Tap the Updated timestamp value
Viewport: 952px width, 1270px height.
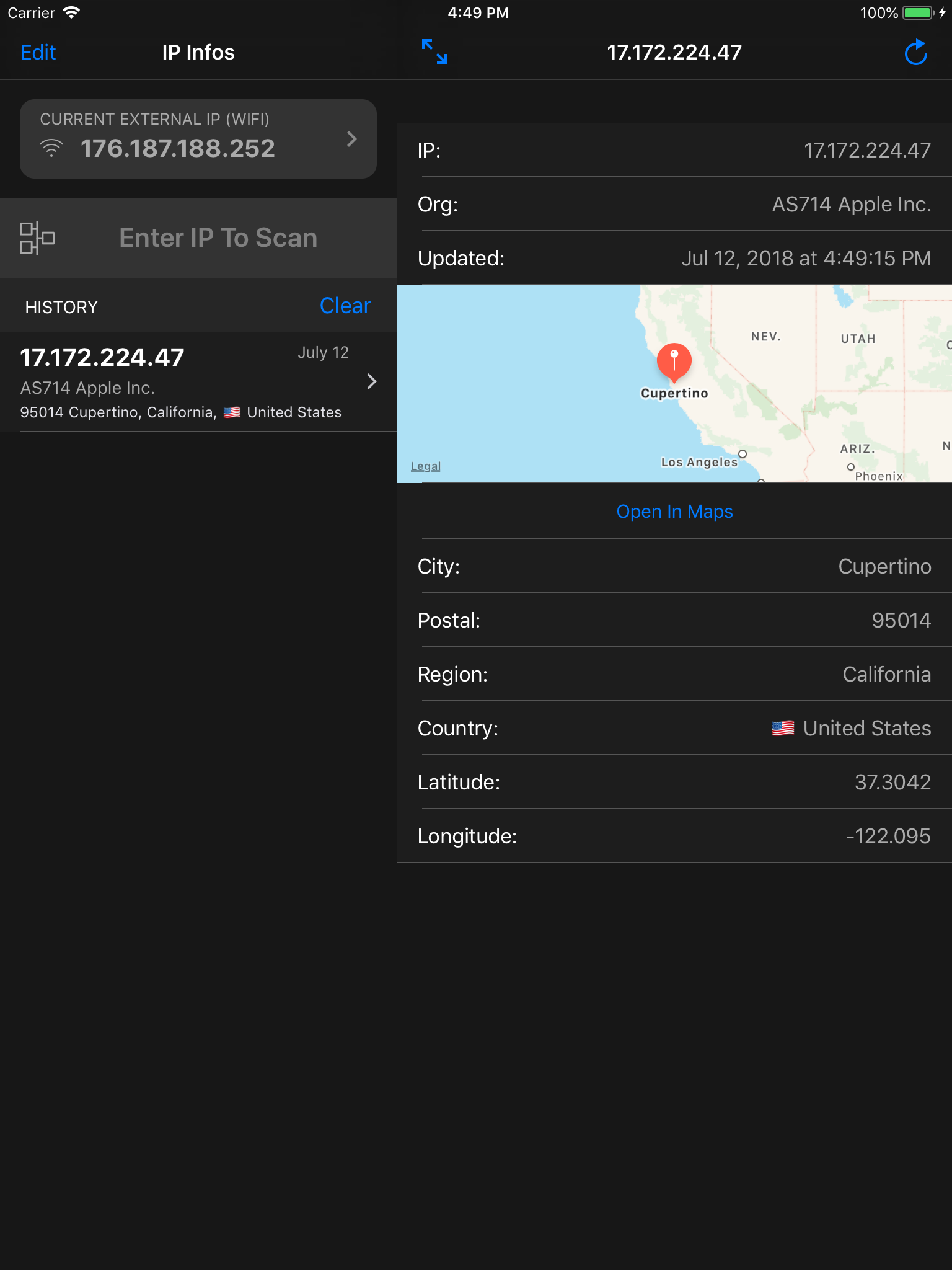806,258
